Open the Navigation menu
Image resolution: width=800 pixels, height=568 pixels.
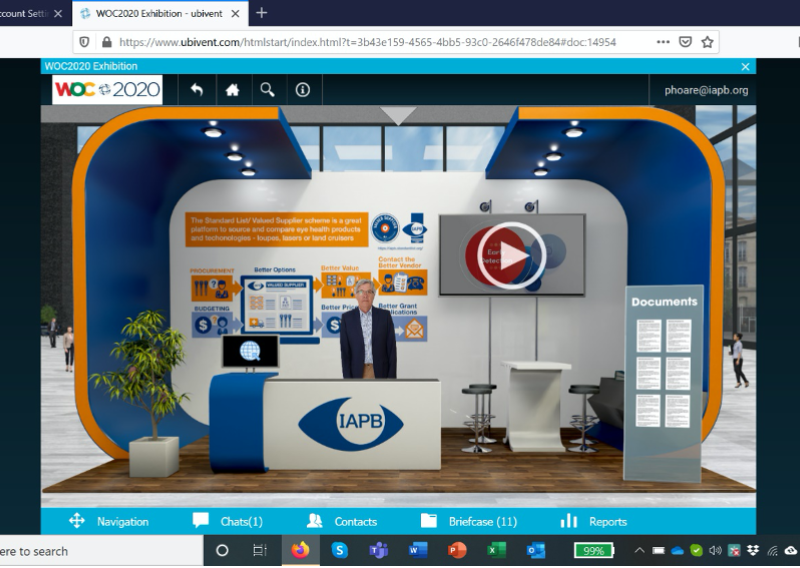pos(109,522)
